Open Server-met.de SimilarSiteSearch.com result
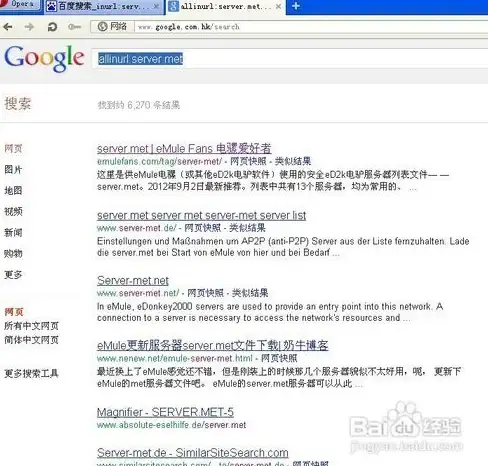The image size is (488, 466). pyautogui.click(x=193, y=453)
